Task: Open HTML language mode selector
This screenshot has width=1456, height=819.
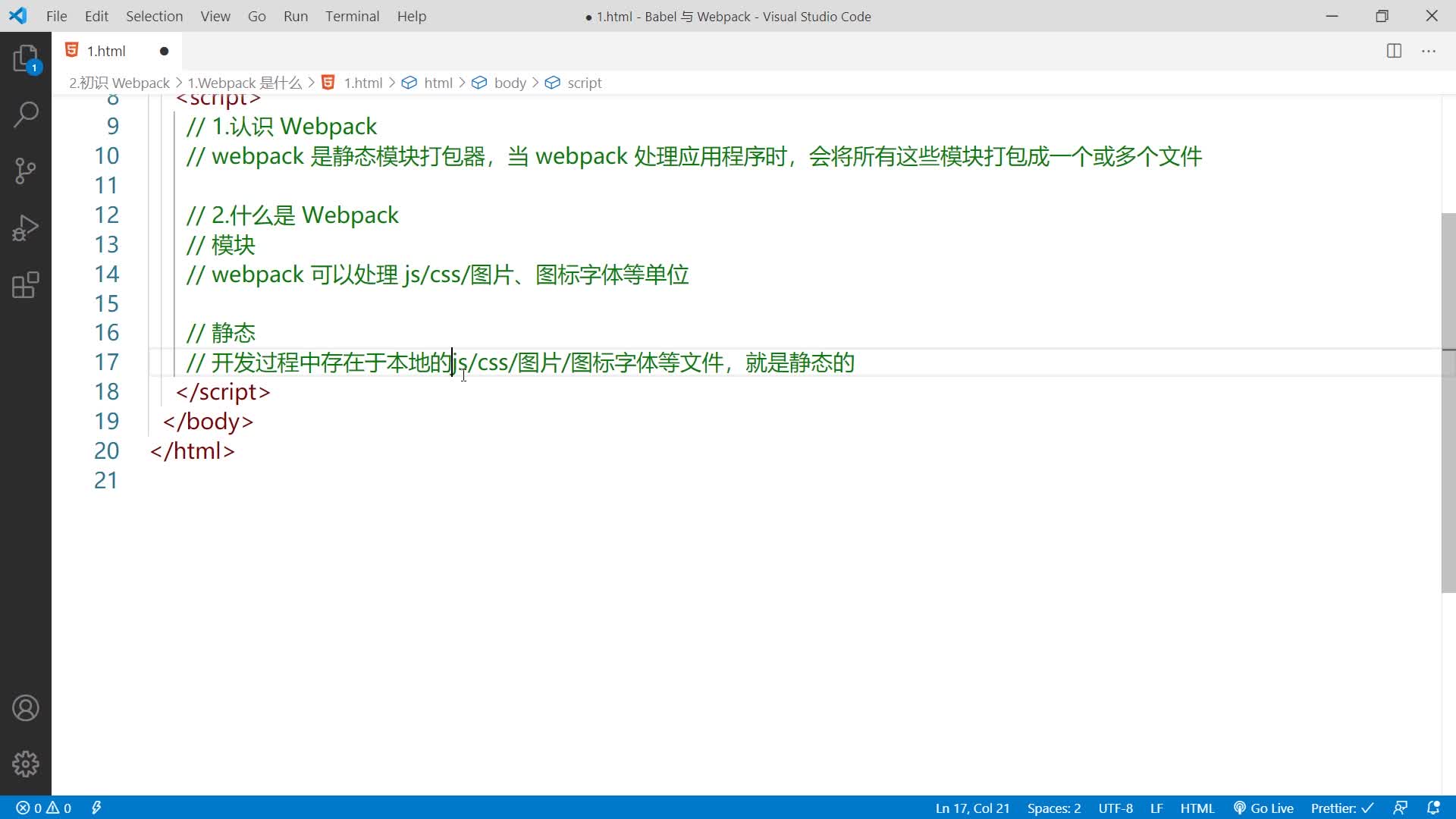Action: [x=1197, y=808]
